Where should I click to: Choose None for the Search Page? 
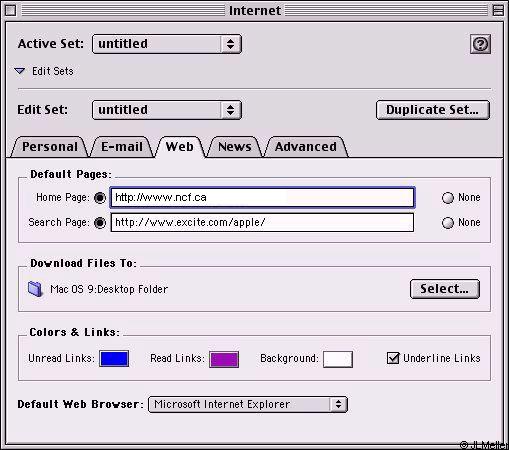coord(448,223)
